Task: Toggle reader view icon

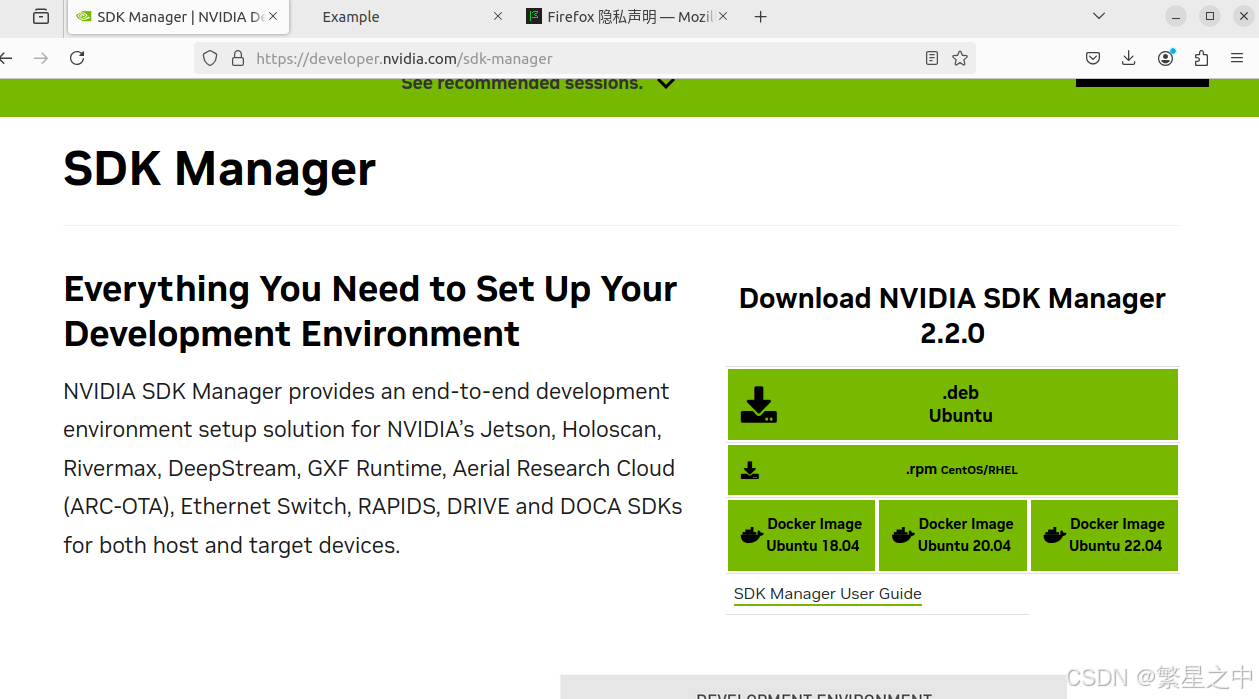Action: [932, 58]
